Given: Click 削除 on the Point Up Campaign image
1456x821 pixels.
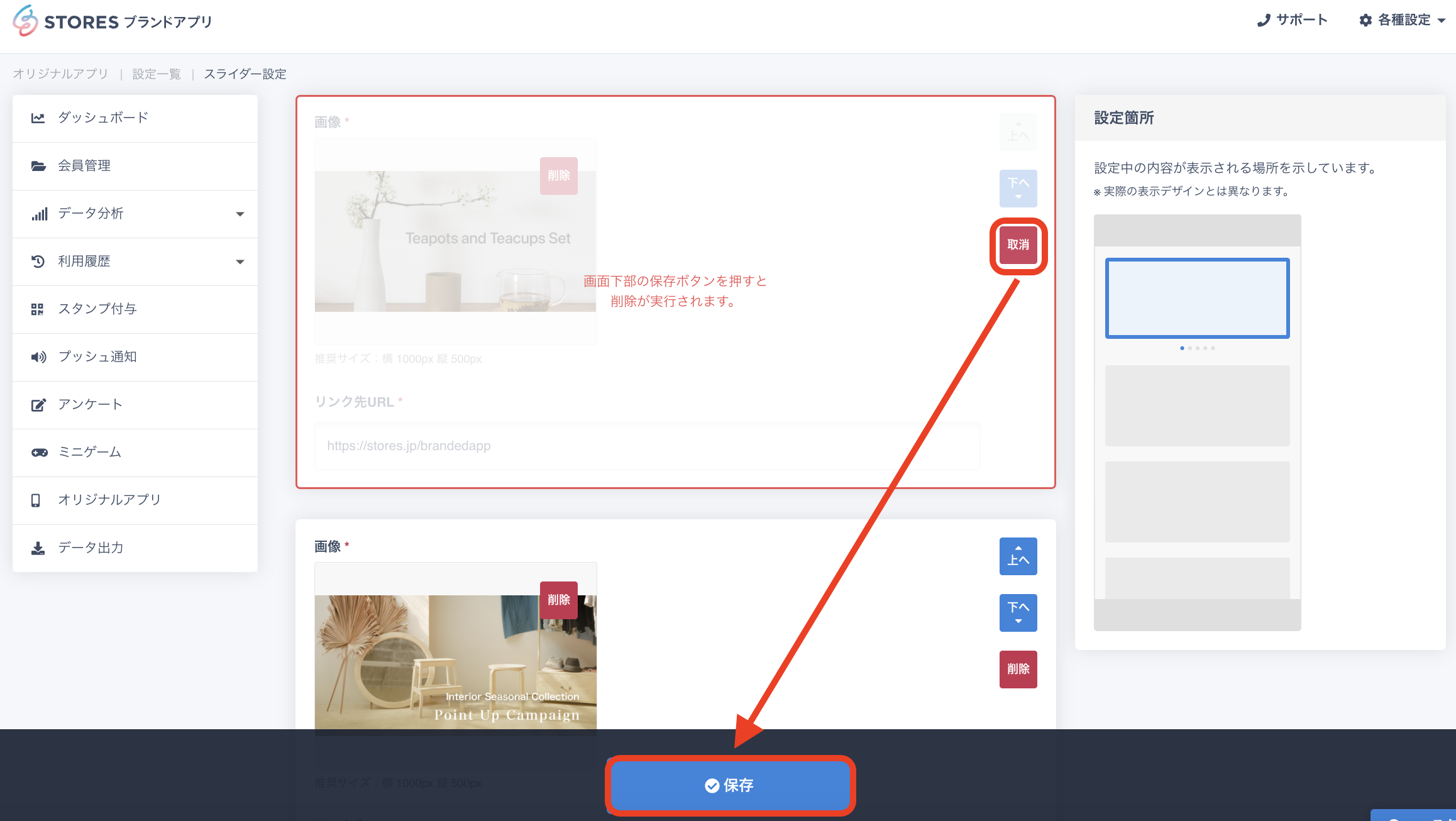Looking at the screenshot, I should click(x=559, y=600).
